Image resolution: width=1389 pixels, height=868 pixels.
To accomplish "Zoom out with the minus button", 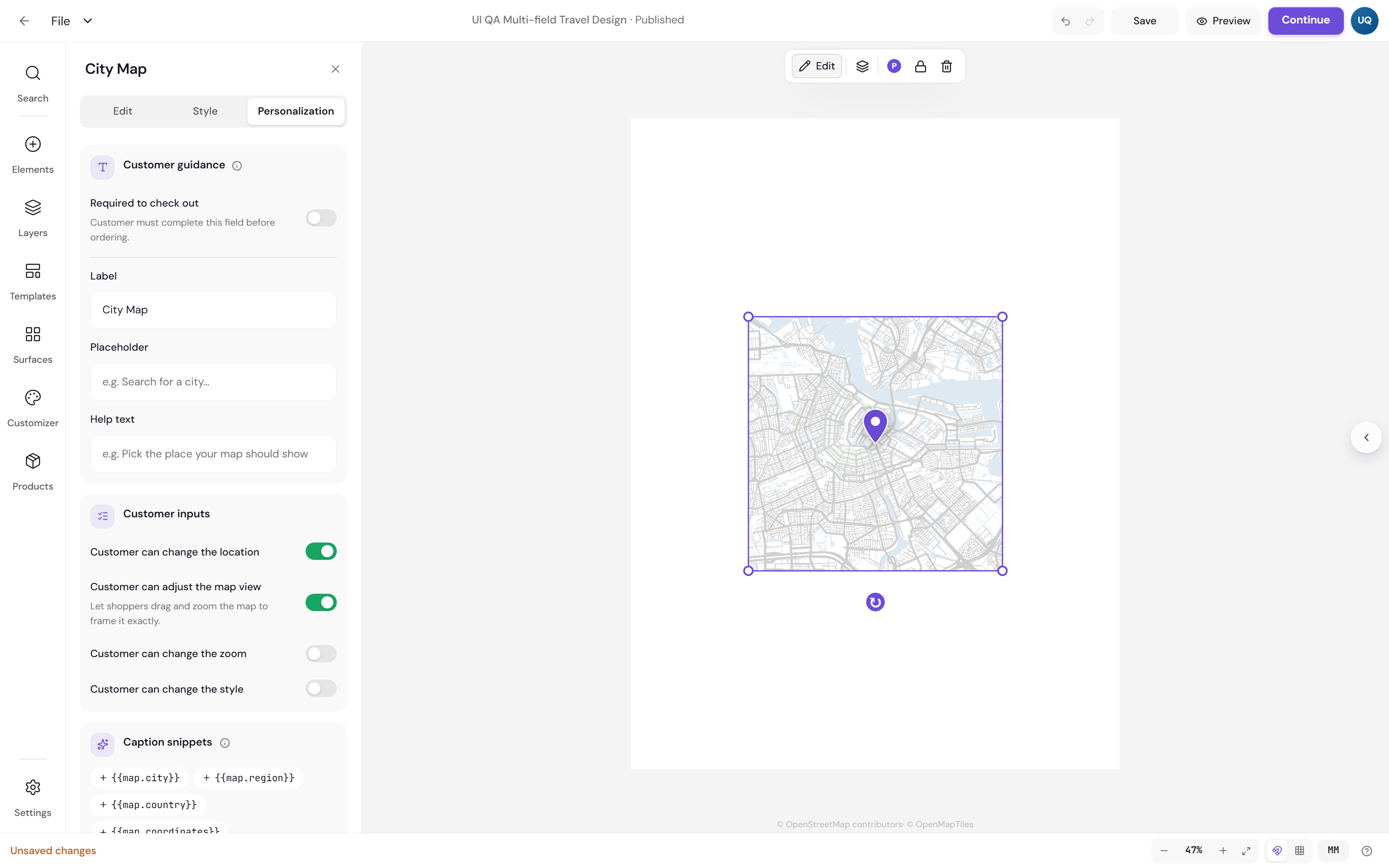I will (1164, 850).
